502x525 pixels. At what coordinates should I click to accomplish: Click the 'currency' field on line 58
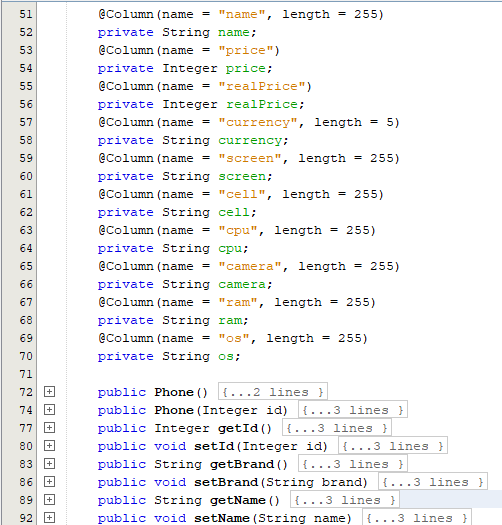pos(250,141)
